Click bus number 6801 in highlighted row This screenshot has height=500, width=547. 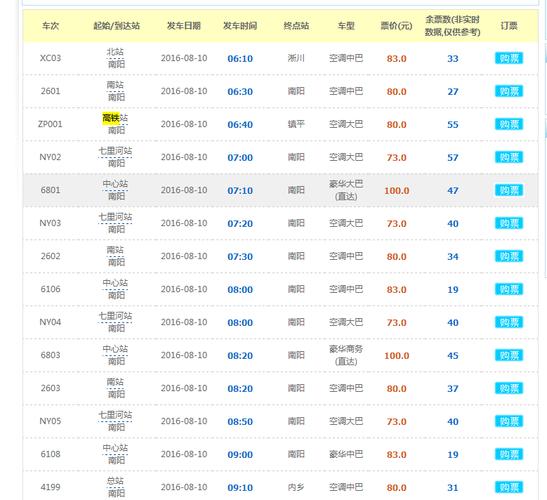click(50, 190)
